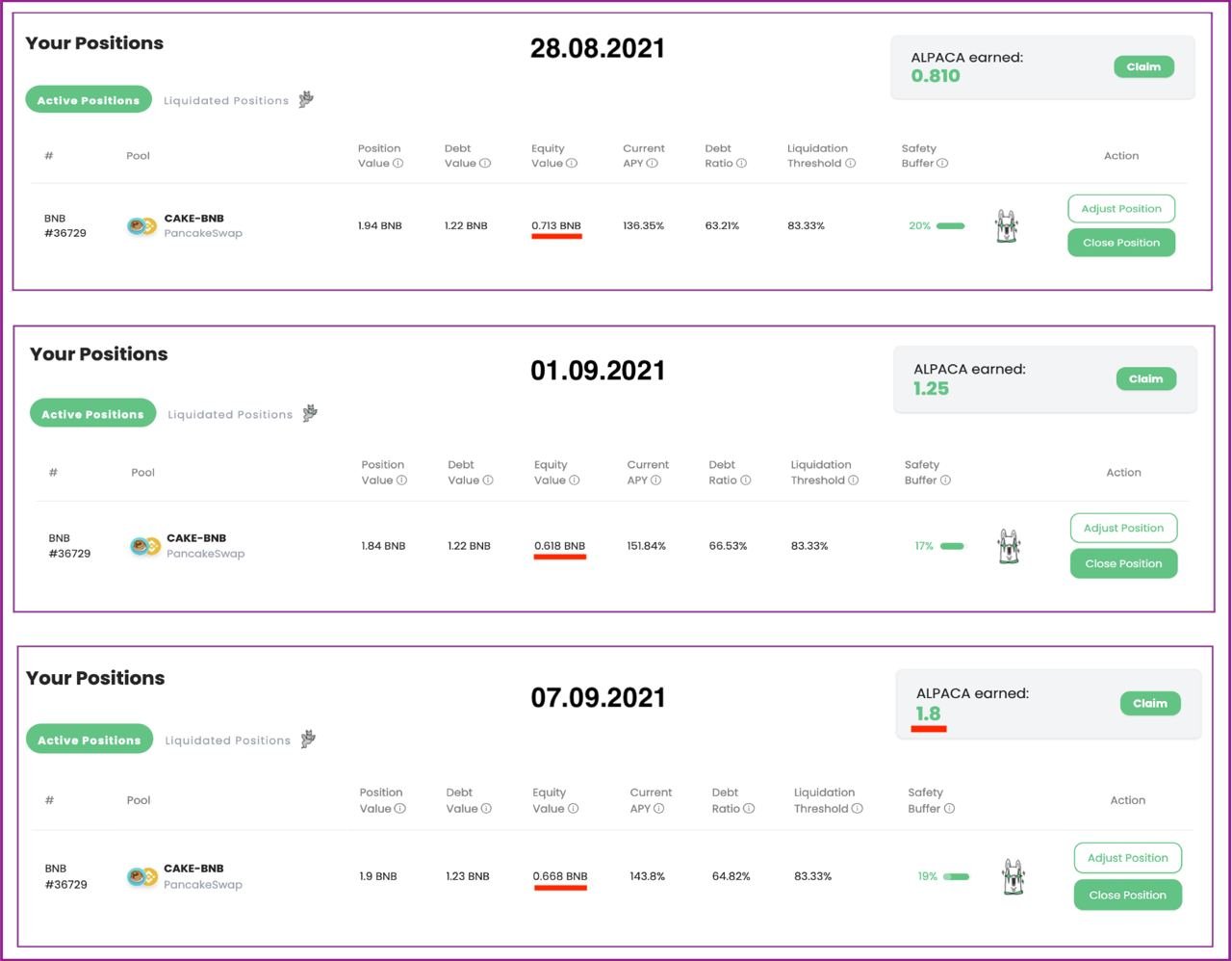Select Active Positions tab in 01.09.2021 panel
Viewport: 1232px width, 961px height.
[92, 414]
